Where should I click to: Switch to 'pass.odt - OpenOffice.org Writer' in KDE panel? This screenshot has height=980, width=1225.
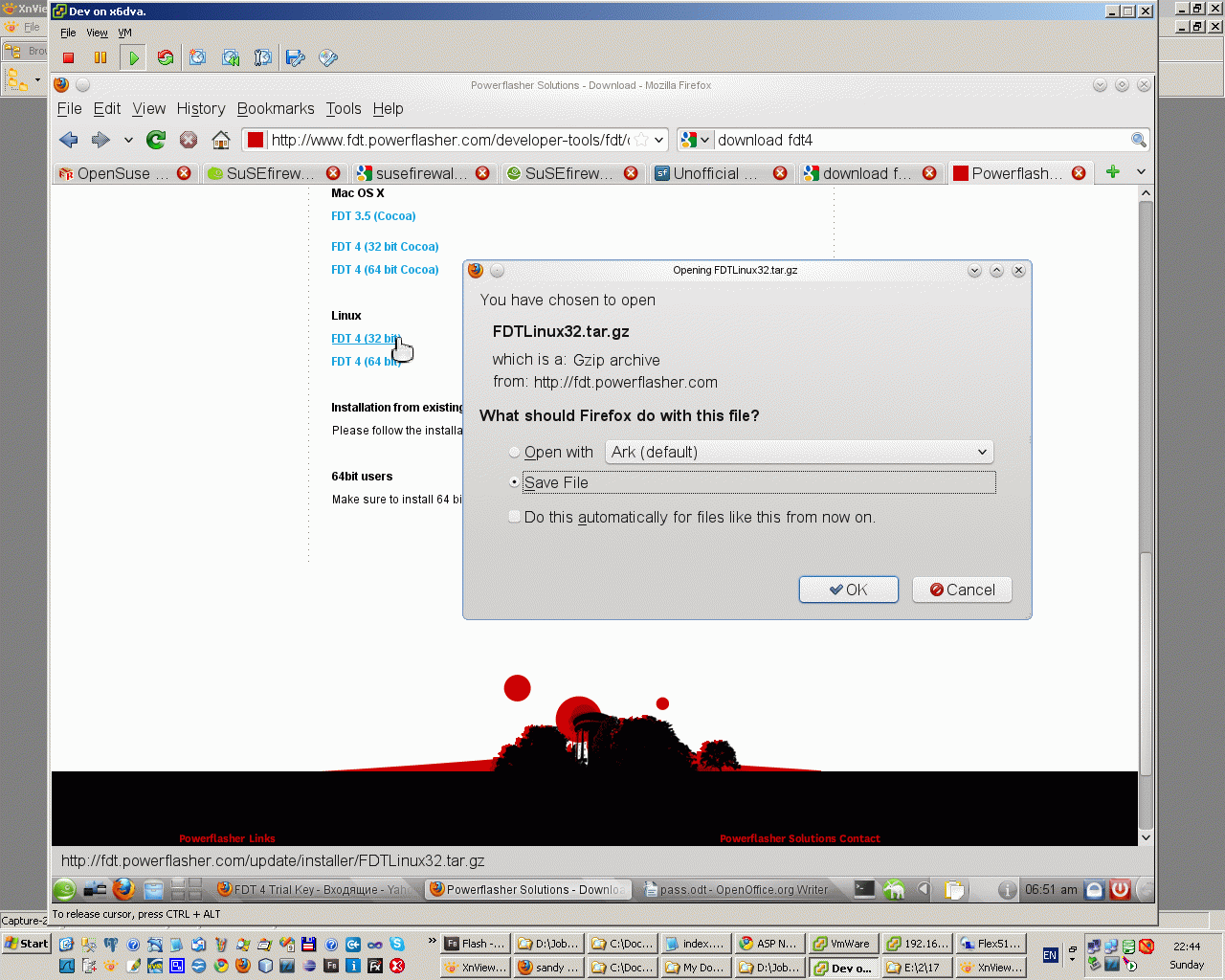(x=736, y=889)
